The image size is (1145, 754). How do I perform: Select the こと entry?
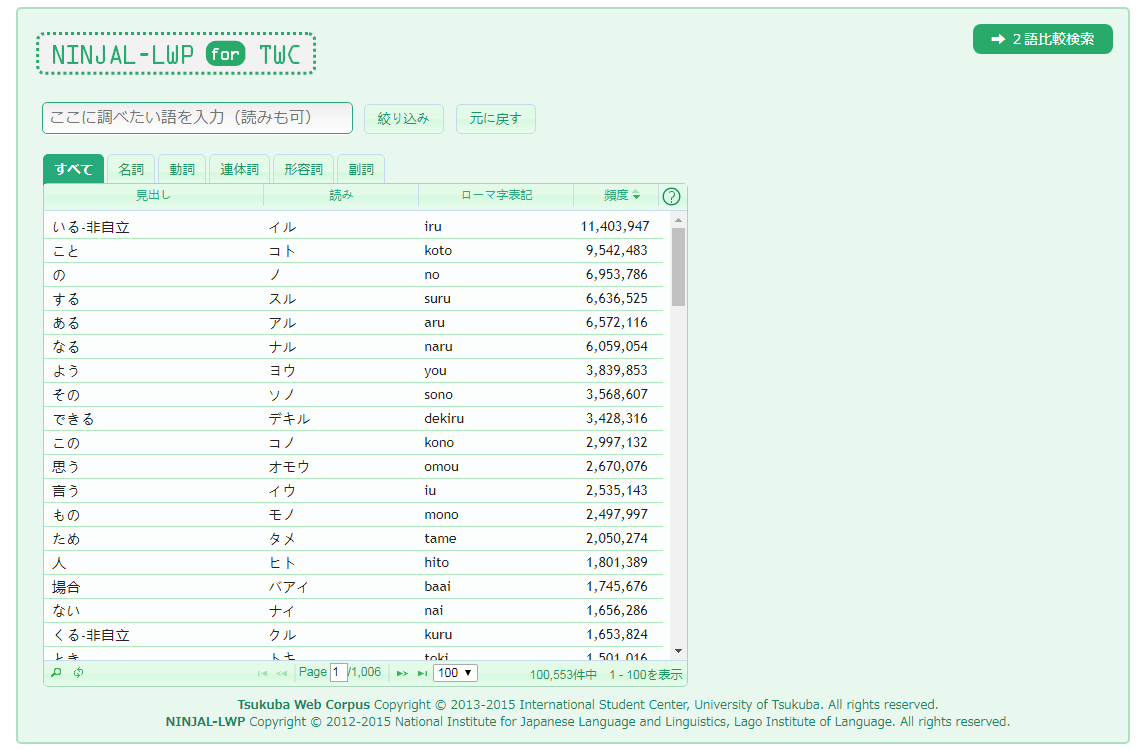(x=353, y=251)
